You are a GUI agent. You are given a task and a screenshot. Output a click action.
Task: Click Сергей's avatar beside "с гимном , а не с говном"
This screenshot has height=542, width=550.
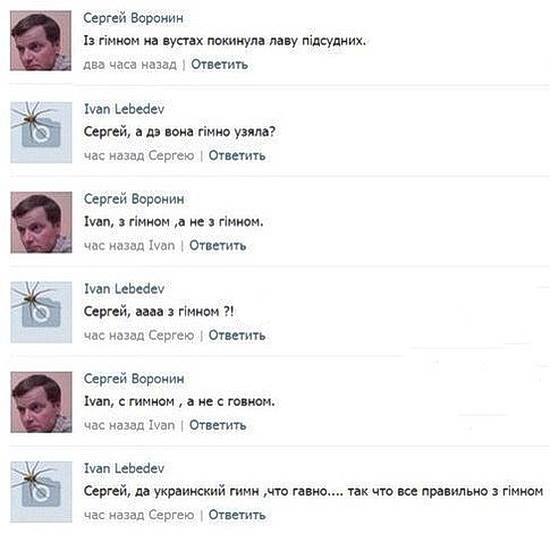tap(41, 402)
